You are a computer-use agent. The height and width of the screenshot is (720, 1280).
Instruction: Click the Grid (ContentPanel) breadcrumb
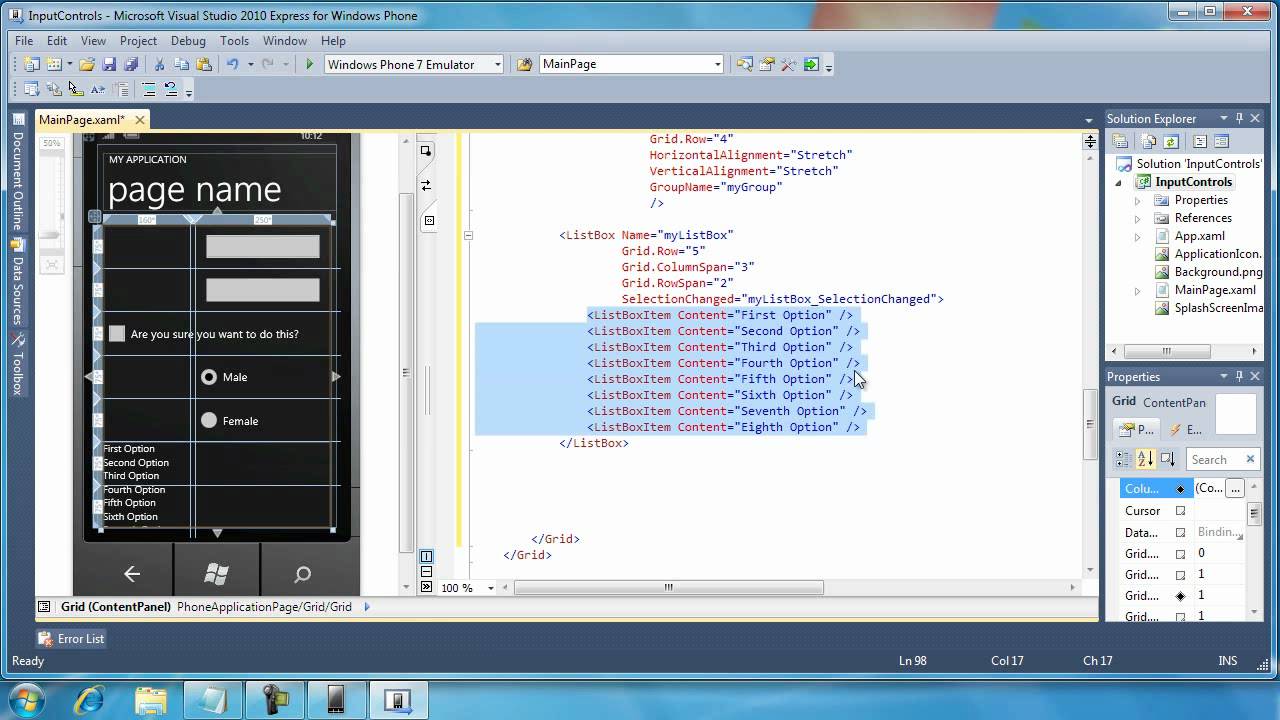click(x=115, y=606)
